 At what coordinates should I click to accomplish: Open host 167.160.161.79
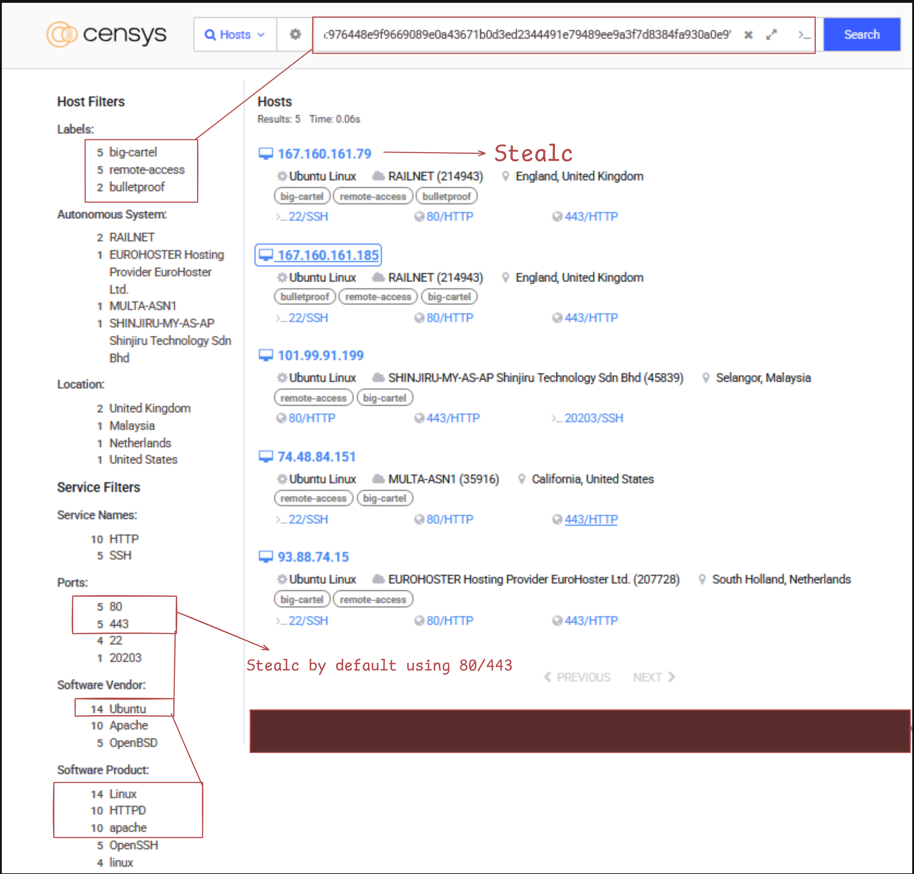click(325, 154)
